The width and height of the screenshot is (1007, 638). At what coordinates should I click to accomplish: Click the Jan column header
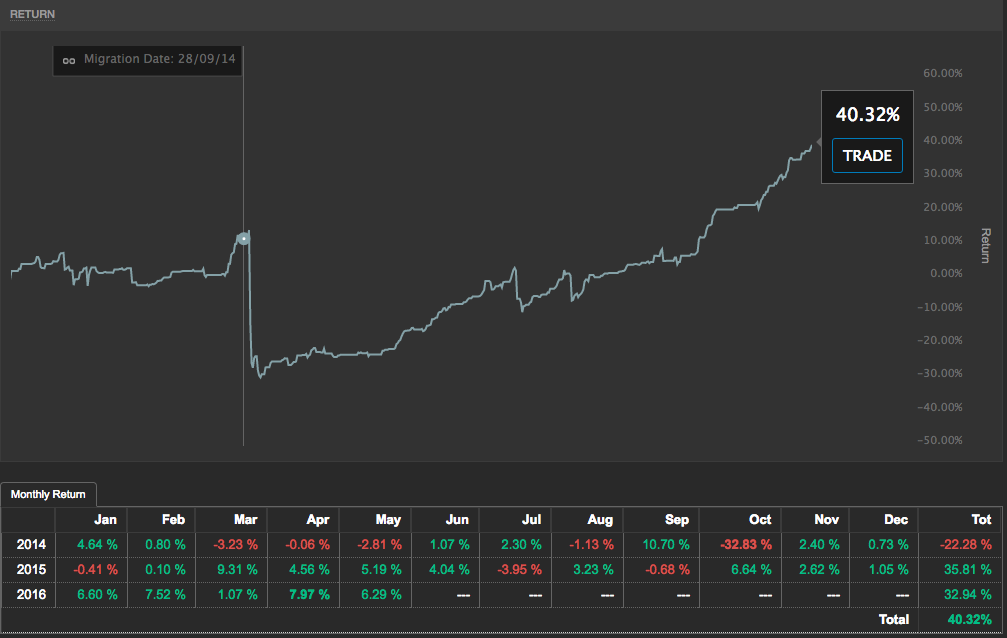coord(104,519)
